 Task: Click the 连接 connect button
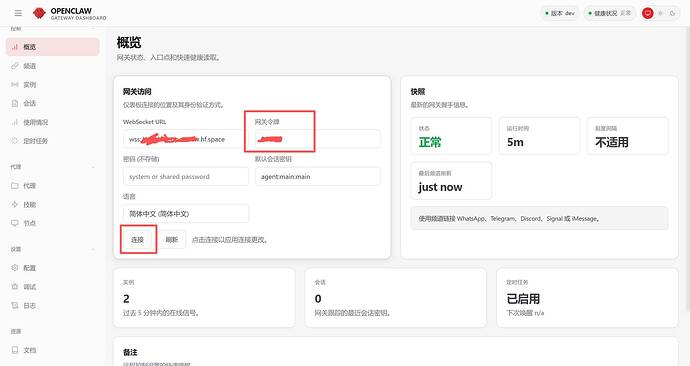click(137, 240)
